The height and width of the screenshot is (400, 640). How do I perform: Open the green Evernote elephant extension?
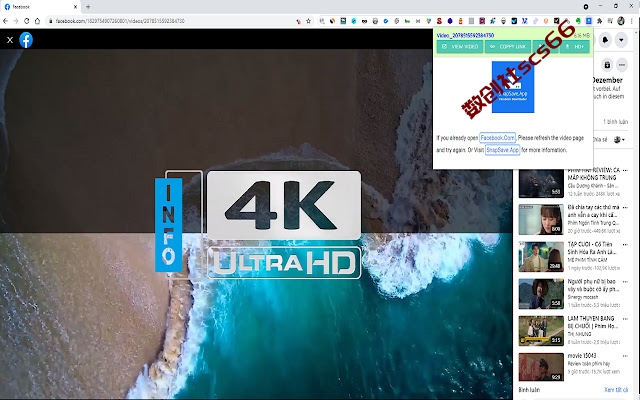tap(578, 21)
